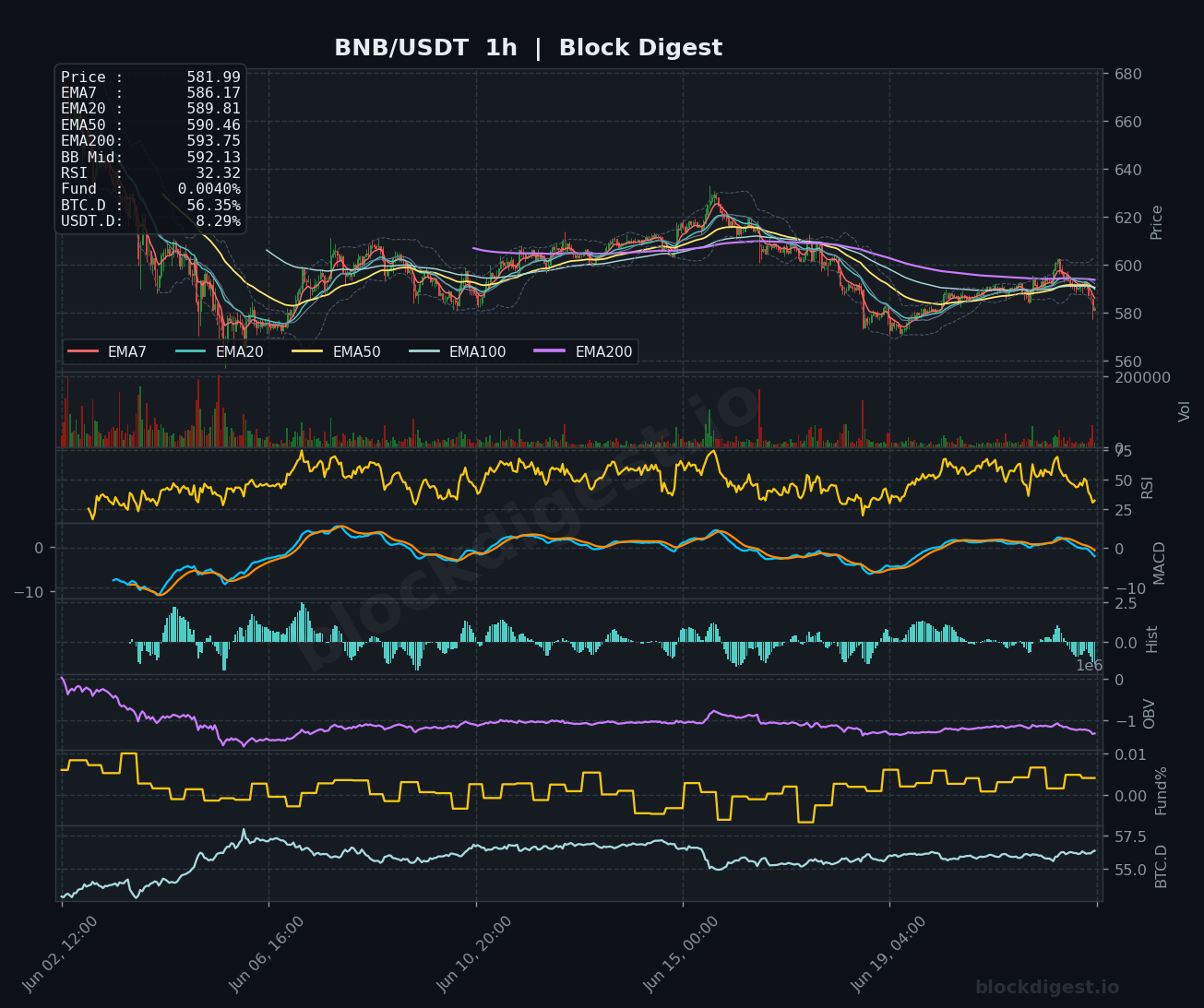Click the 75 RSI axis tick
The width and height of the screenshot is (1204, 1008).
click(1122, 451)
